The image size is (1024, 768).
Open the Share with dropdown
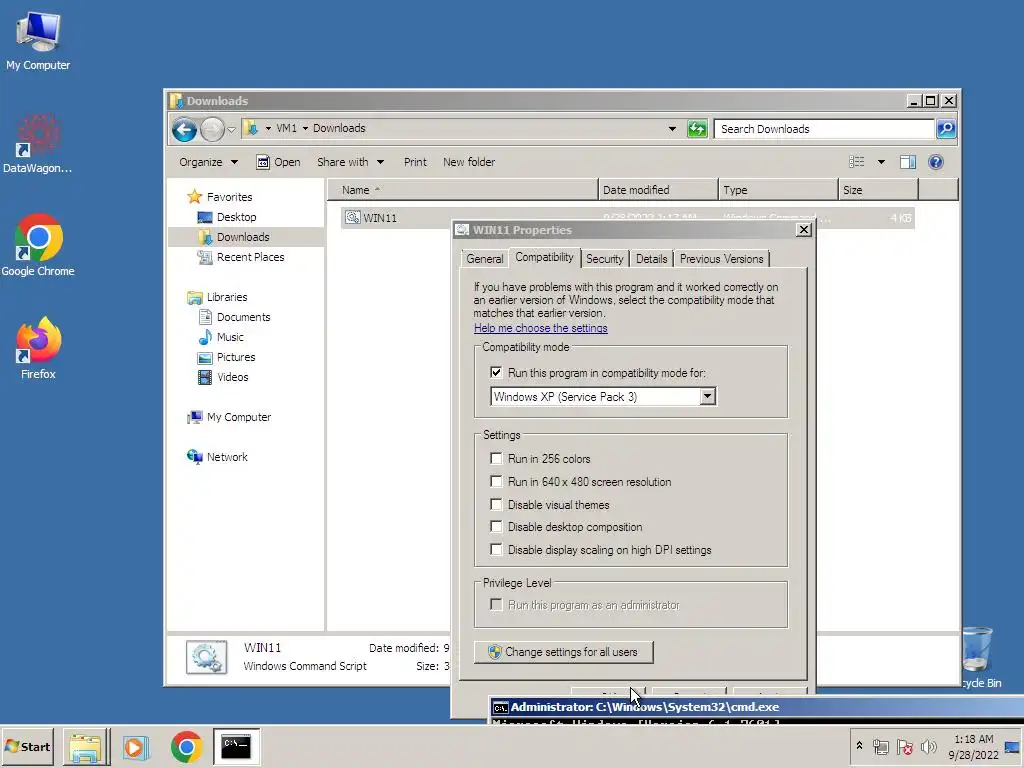[351, 162]
